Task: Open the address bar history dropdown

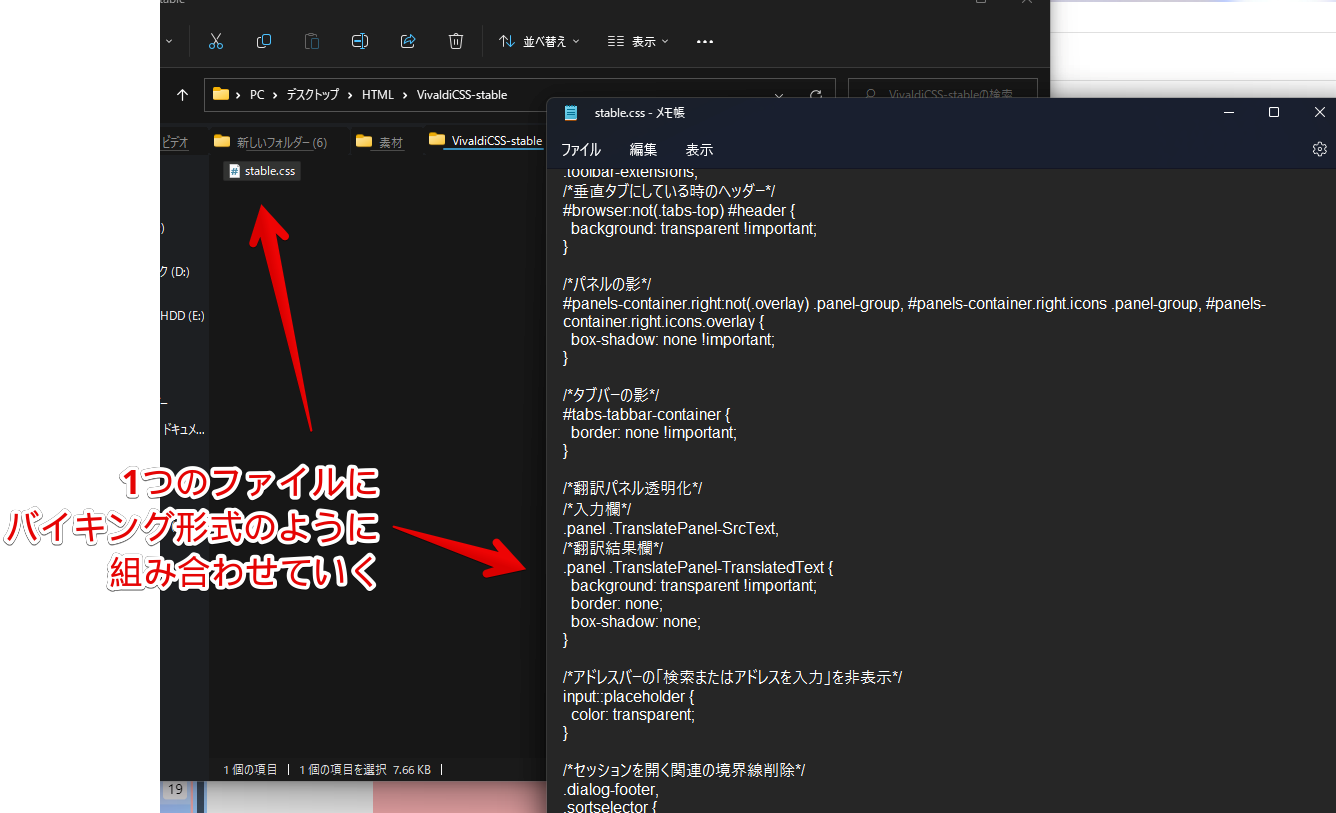Action: pos(779,96)
